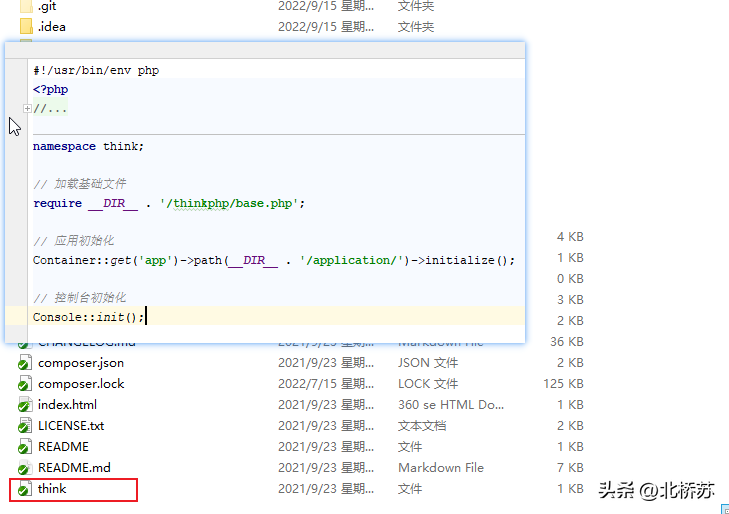Click the 文件夹 type of .git folder
The height and width of the screenshot is (514, 729).
416,6
